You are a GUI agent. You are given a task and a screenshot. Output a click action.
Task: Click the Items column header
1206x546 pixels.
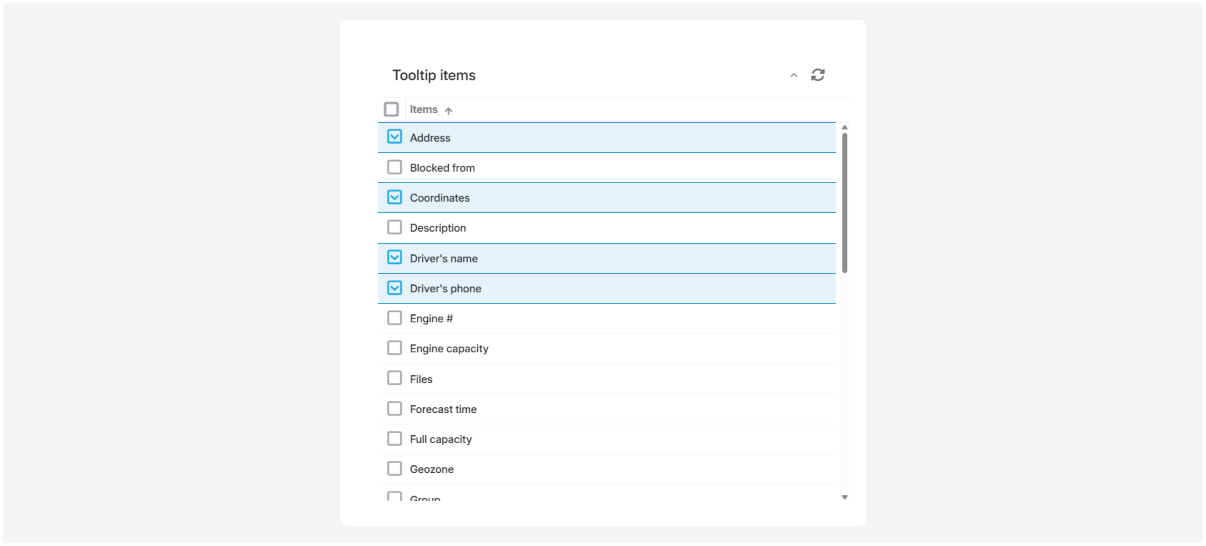pyautogui.click(x=424, y=110)
